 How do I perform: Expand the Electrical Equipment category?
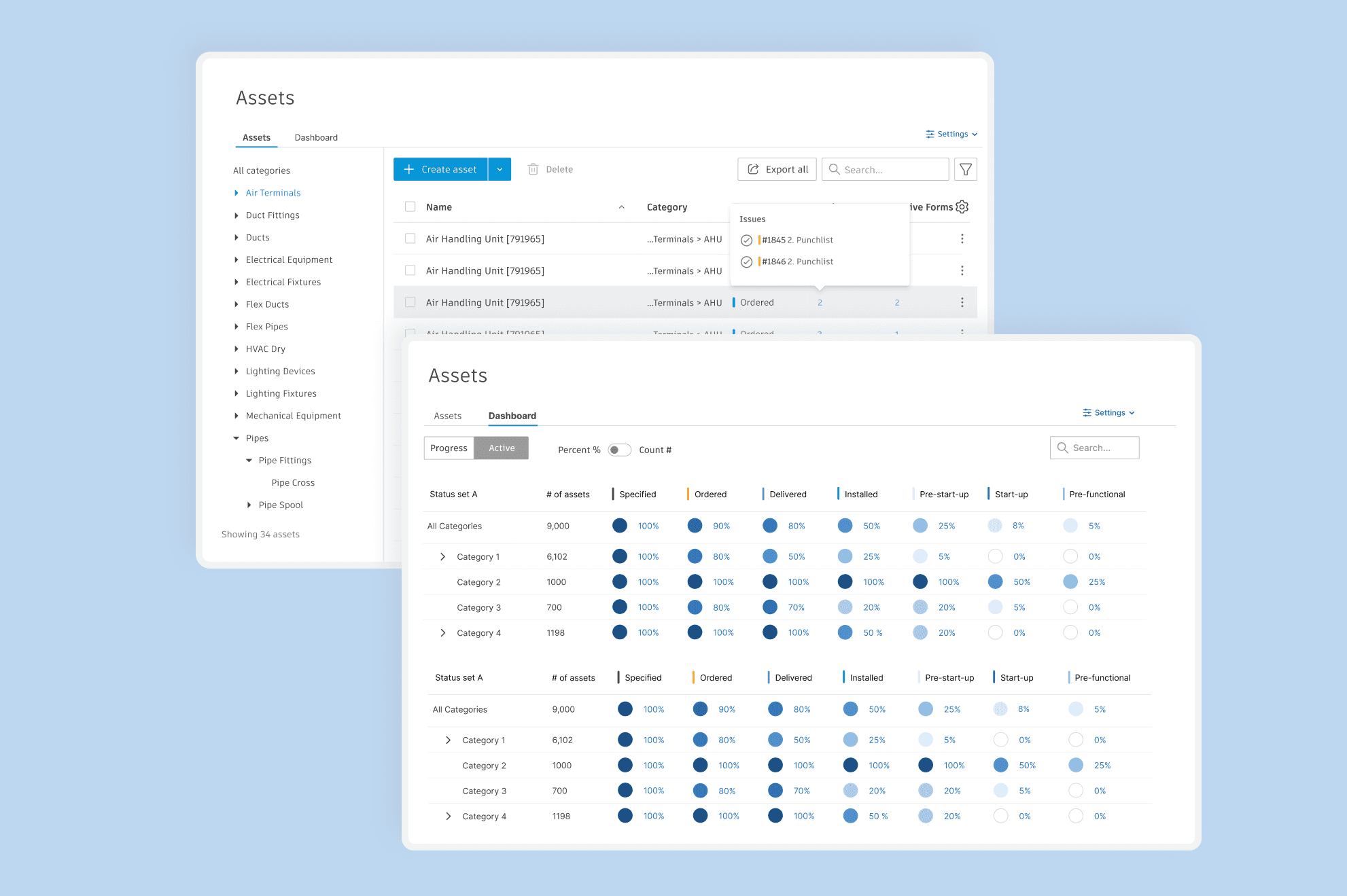236,259
